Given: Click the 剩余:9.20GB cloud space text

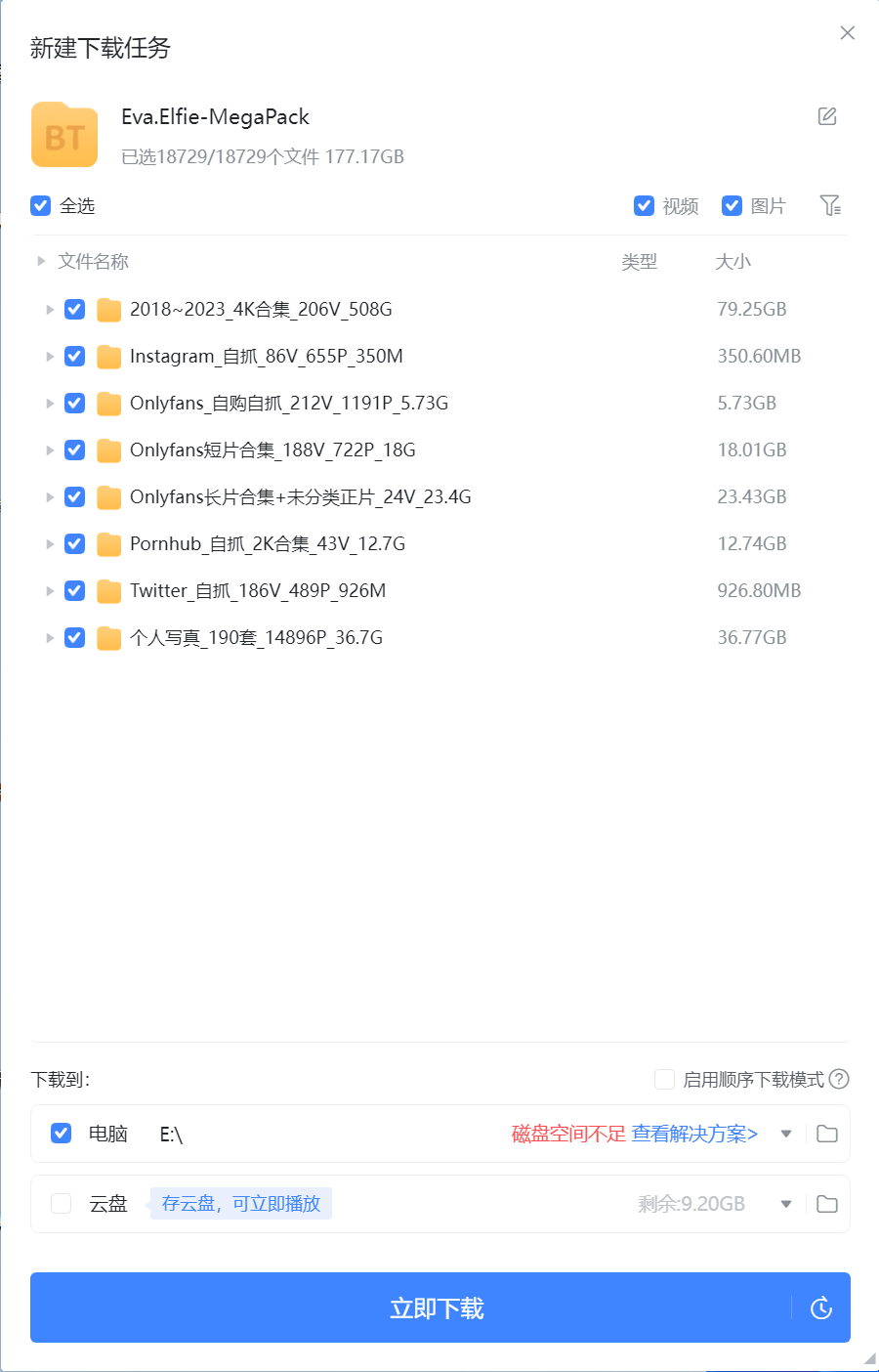Looking at the screenshot, I should [x=691, y=1204].
